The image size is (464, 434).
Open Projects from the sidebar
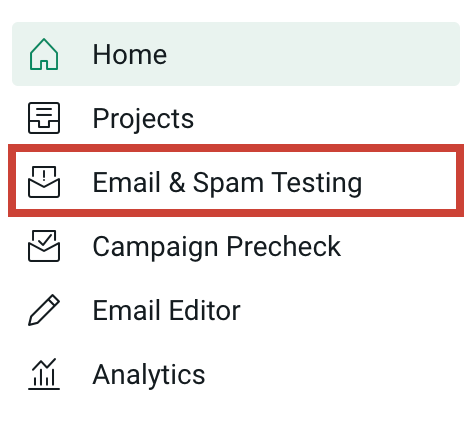coord(143,119)
